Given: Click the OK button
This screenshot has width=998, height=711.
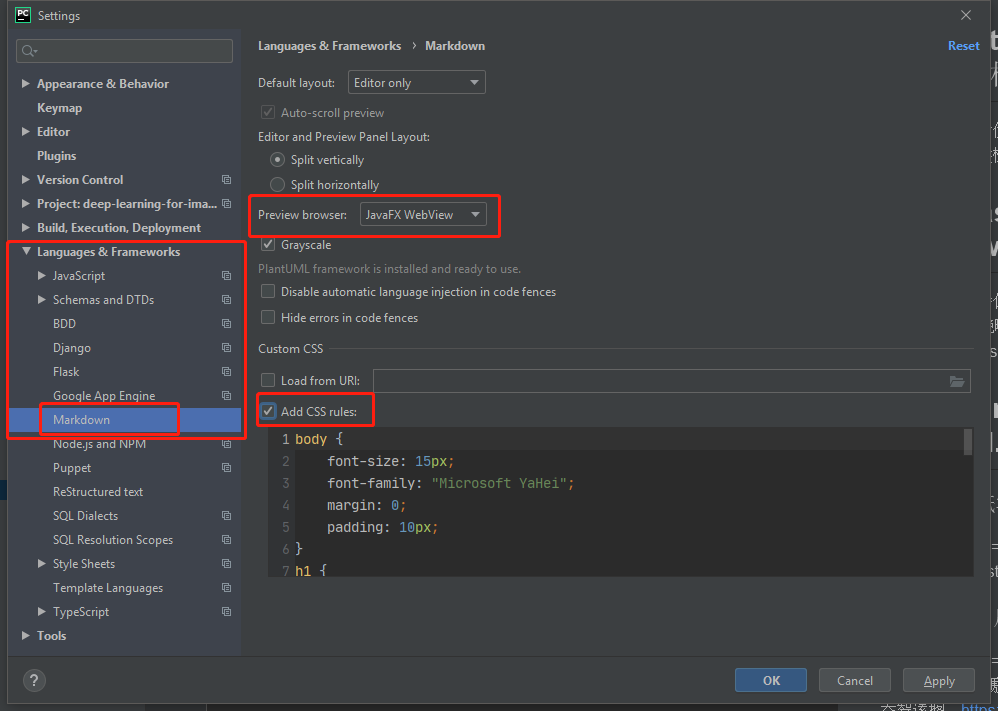Looking at the screenshot, I should pos(771,680).
